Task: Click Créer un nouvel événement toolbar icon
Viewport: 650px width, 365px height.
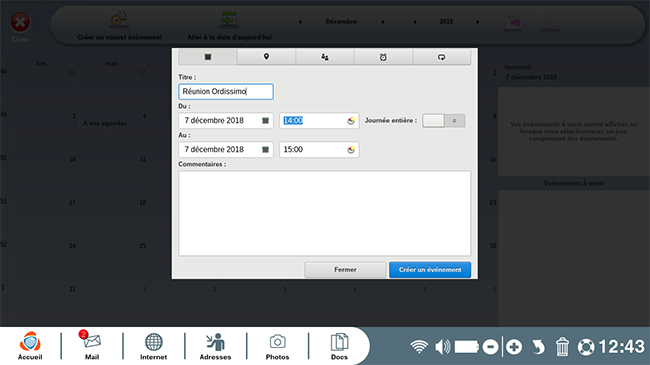Action: (x=119, y=19)
